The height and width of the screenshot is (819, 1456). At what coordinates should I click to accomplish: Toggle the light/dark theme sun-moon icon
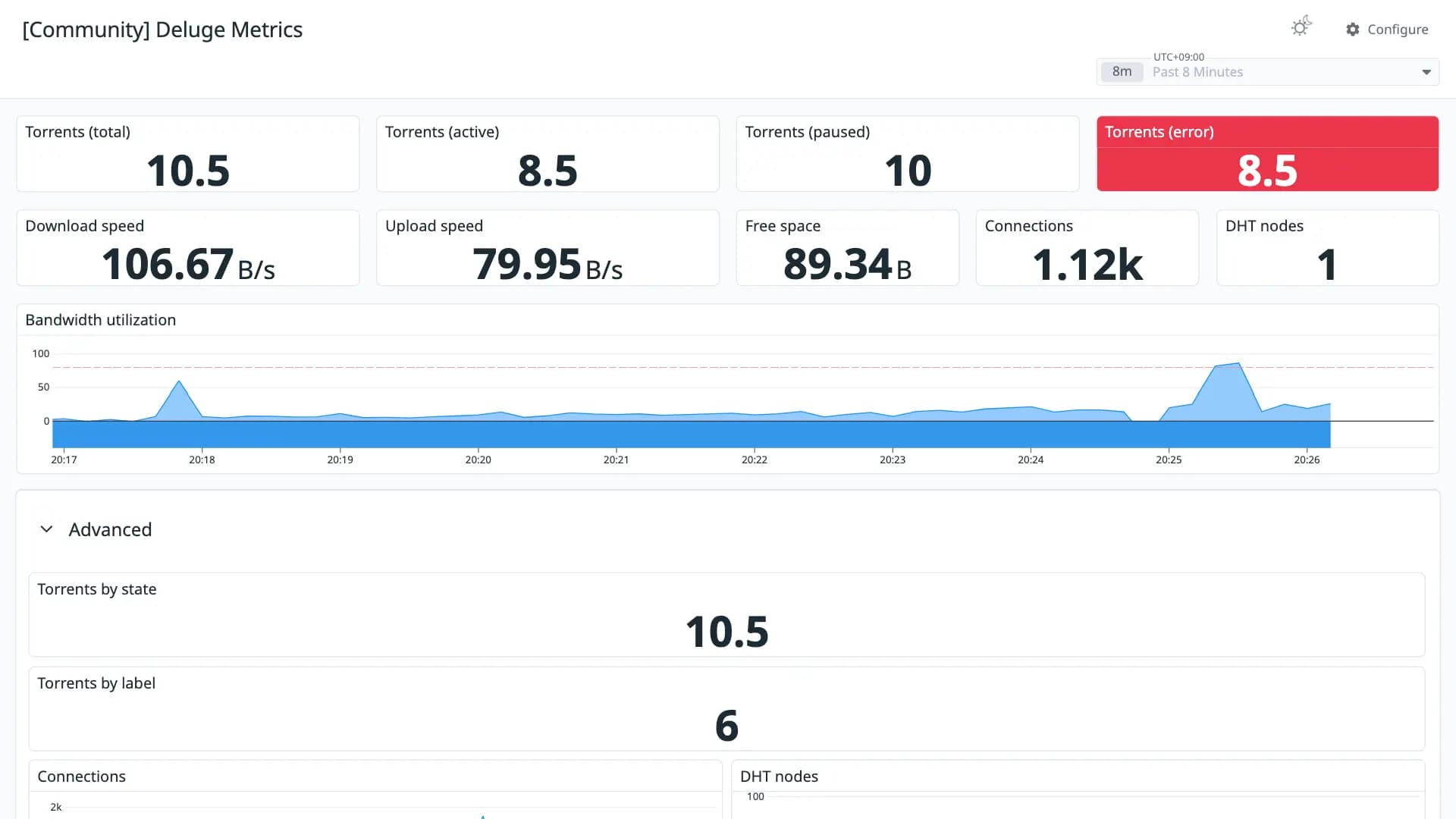[1301, 27]
